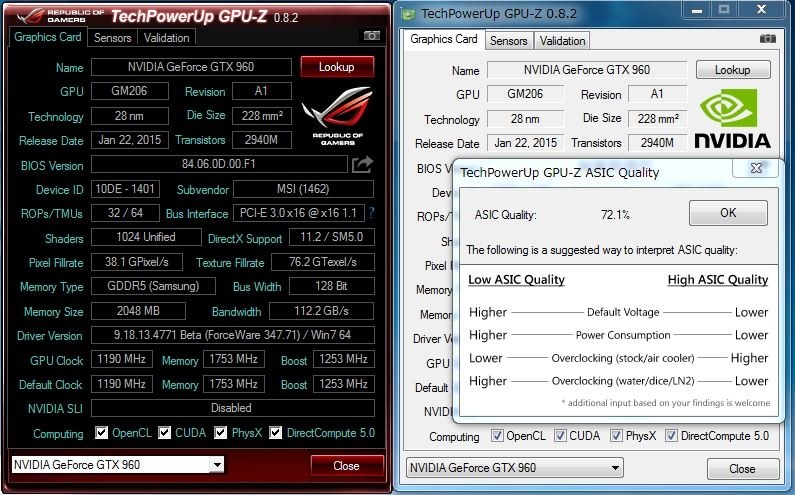The height and width of the screenshot is (495, 795).
Task: Toggle CUDA checkbox in standard GPU-Z window
Action: point(560,436)
